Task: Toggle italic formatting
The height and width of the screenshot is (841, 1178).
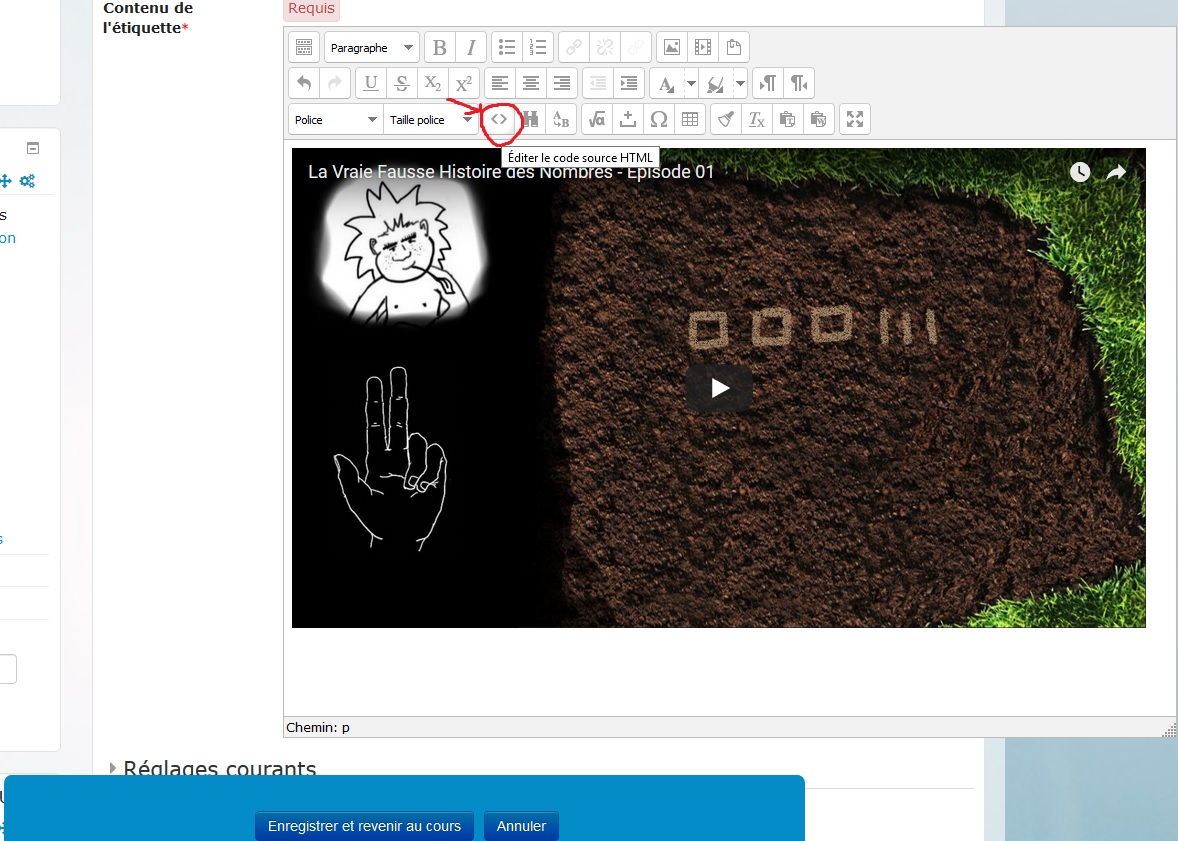Action: coord(470,48)
